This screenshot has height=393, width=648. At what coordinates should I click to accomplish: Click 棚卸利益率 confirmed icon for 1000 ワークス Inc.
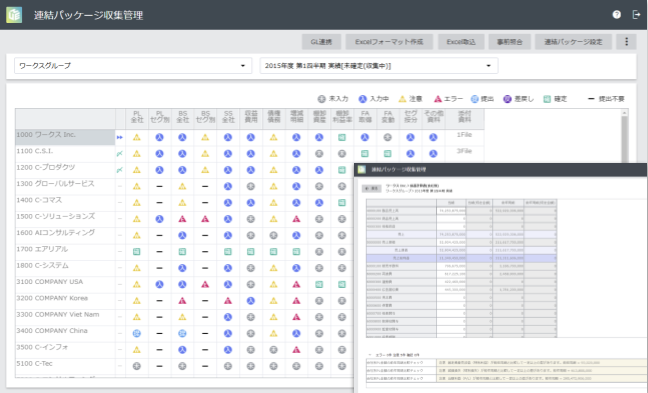coord(342,137)
